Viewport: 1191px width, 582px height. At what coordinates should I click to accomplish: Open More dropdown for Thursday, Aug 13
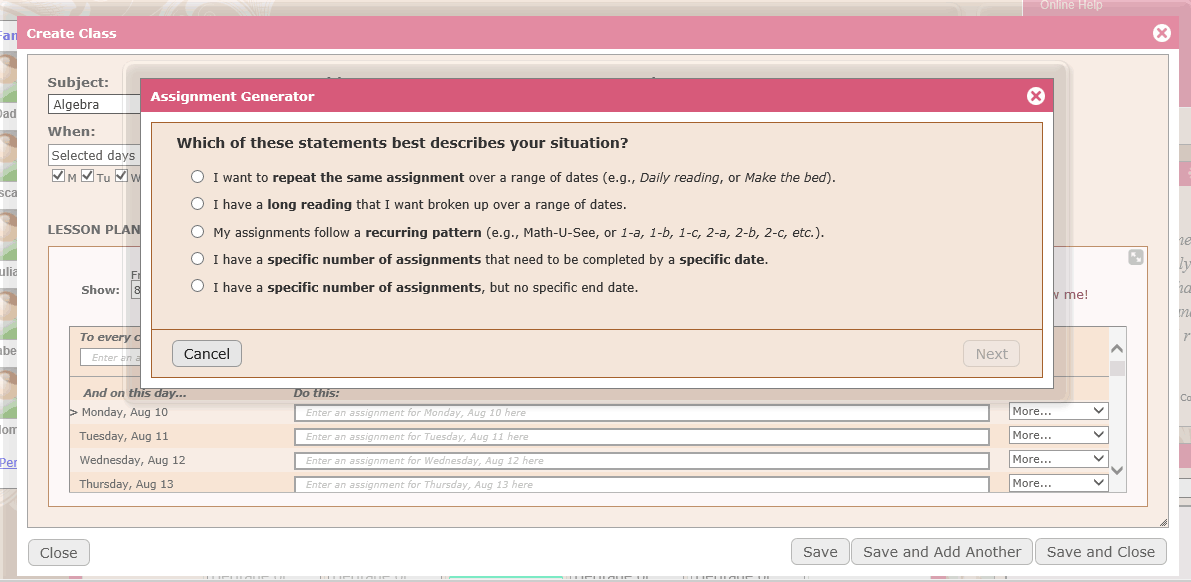click(x=1058, y=482)
